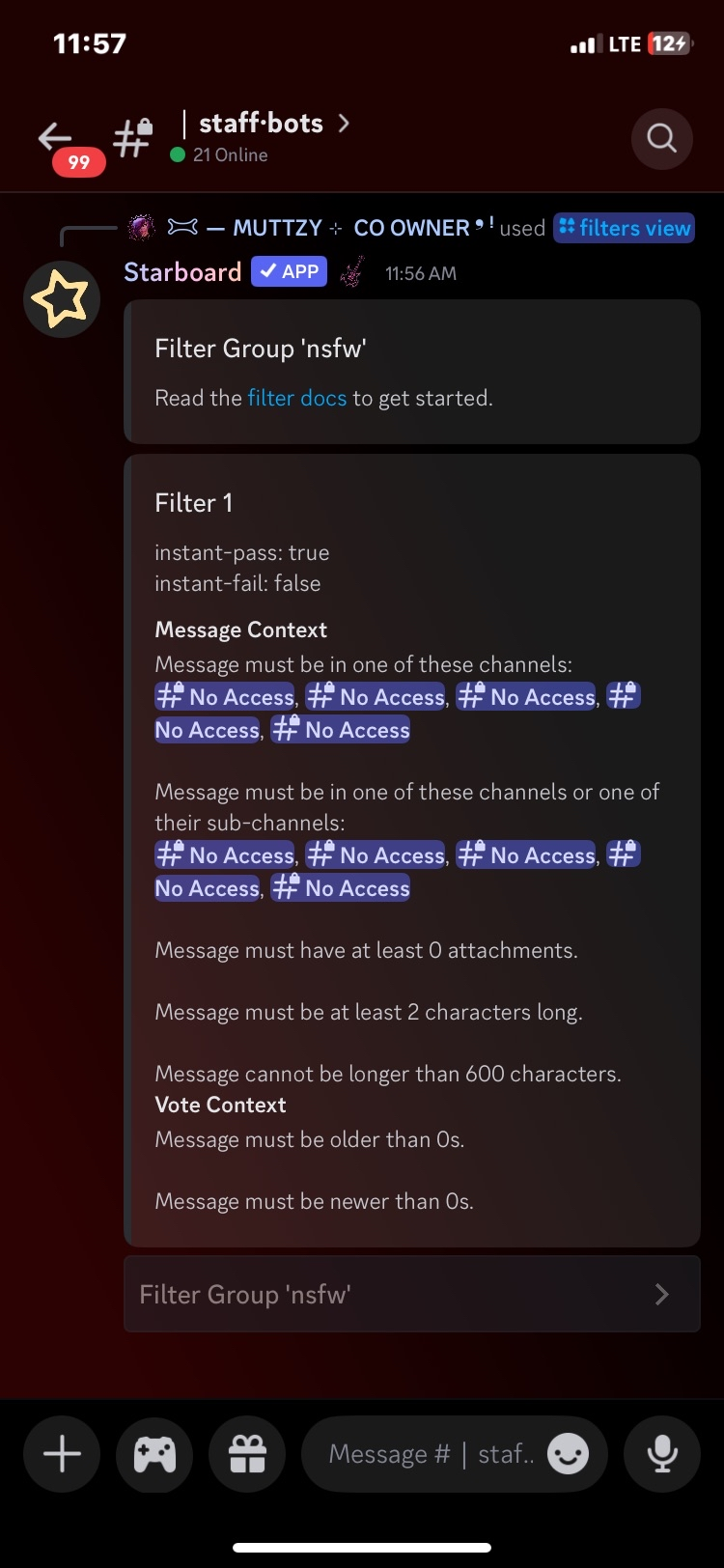
Task: Click the chevron on Filter Group selector
Action: click(x=661, y=1294)
